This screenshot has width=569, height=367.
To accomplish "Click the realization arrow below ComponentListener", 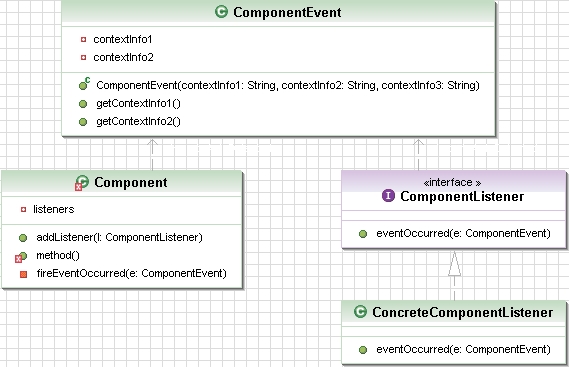I will pos(454,275).
